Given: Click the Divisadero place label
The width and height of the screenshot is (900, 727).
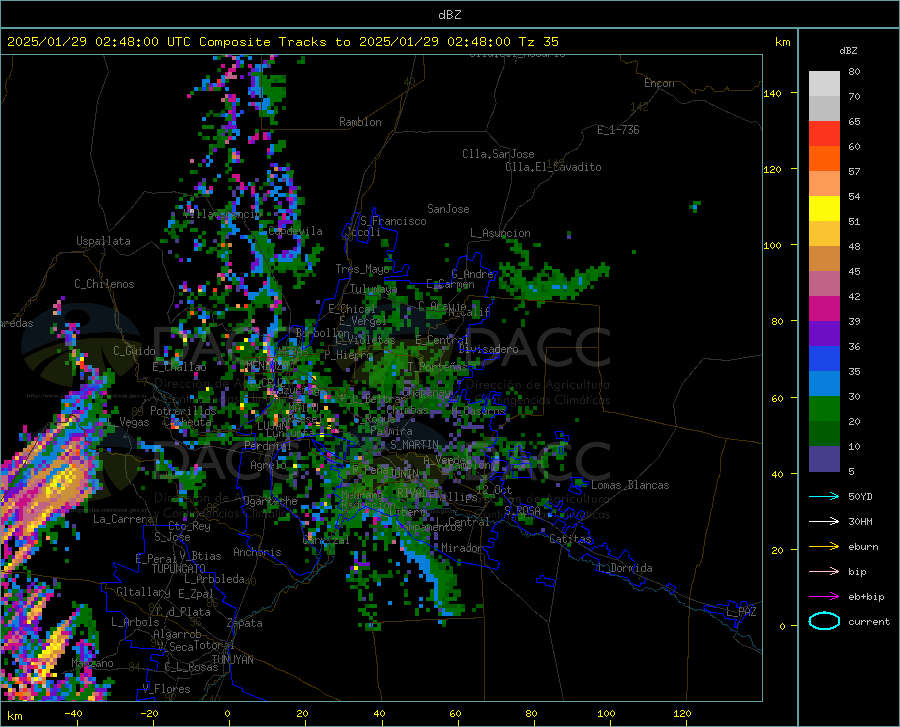Looking at the screenshot, I should [488, 349].
